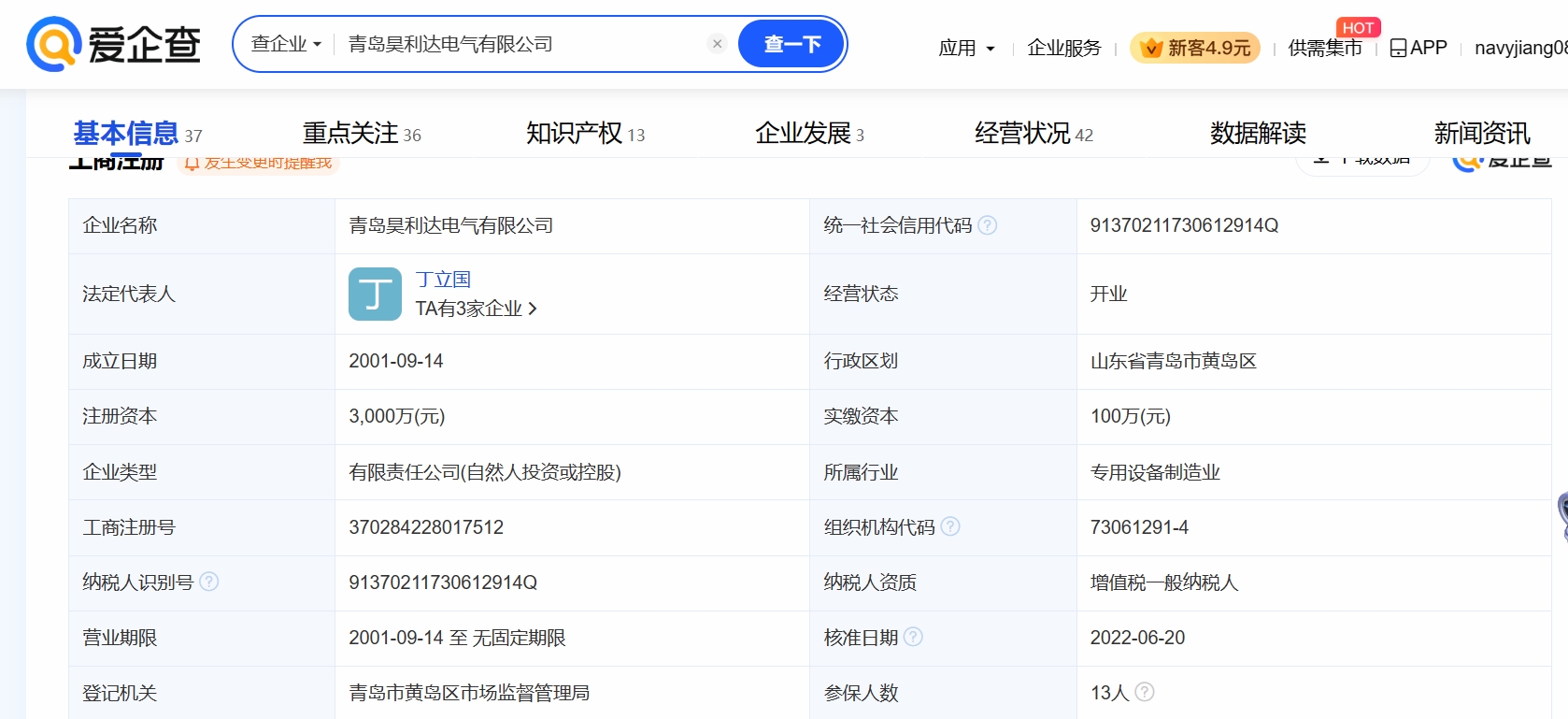Focus the company name search field

pyautogui.click(x=519, y=44)
